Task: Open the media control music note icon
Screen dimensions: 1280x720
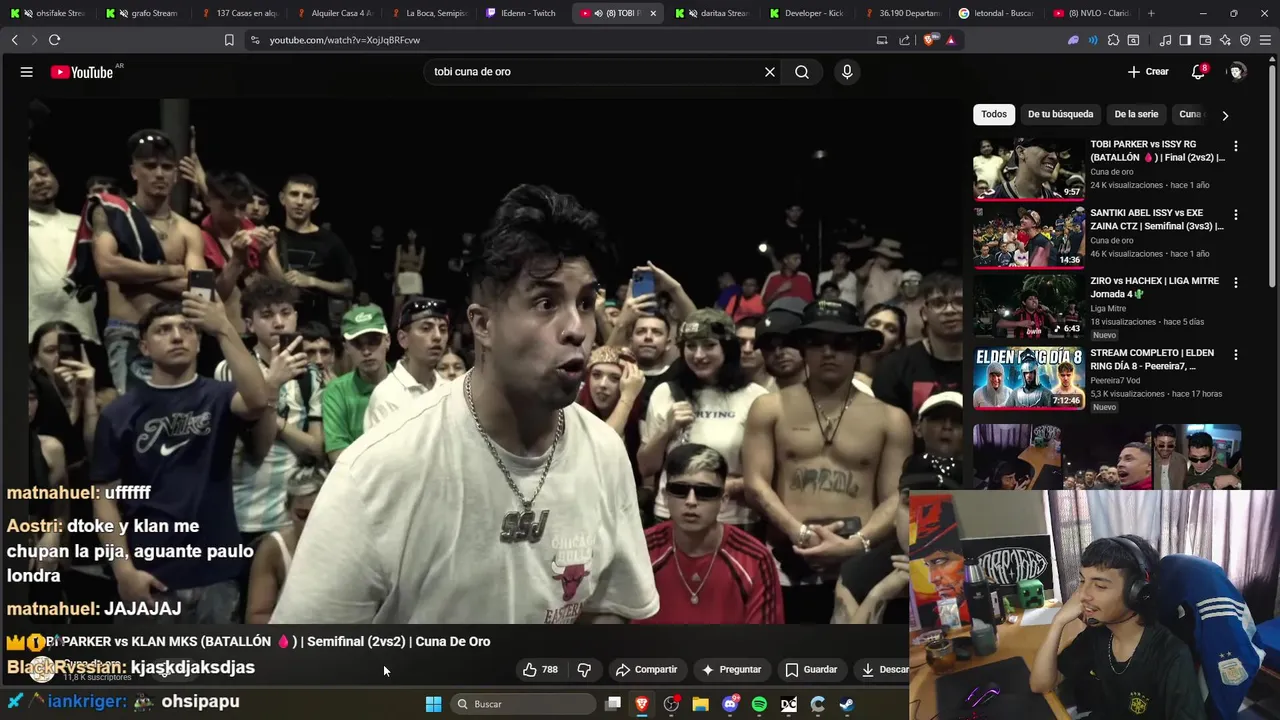Action: 1165,40
